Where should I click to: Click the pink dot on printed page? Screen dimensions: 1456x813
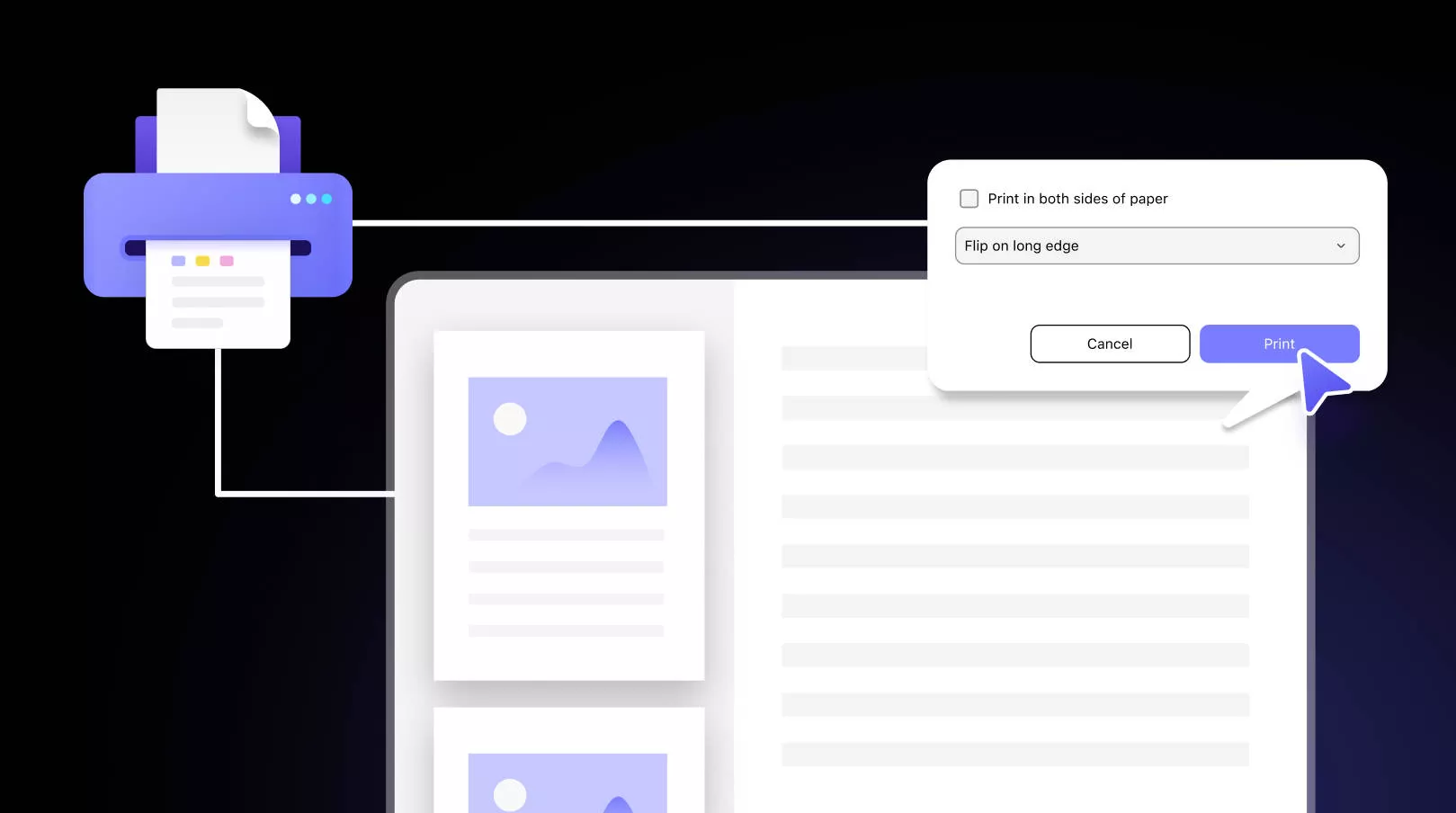(x=227, y=261)
